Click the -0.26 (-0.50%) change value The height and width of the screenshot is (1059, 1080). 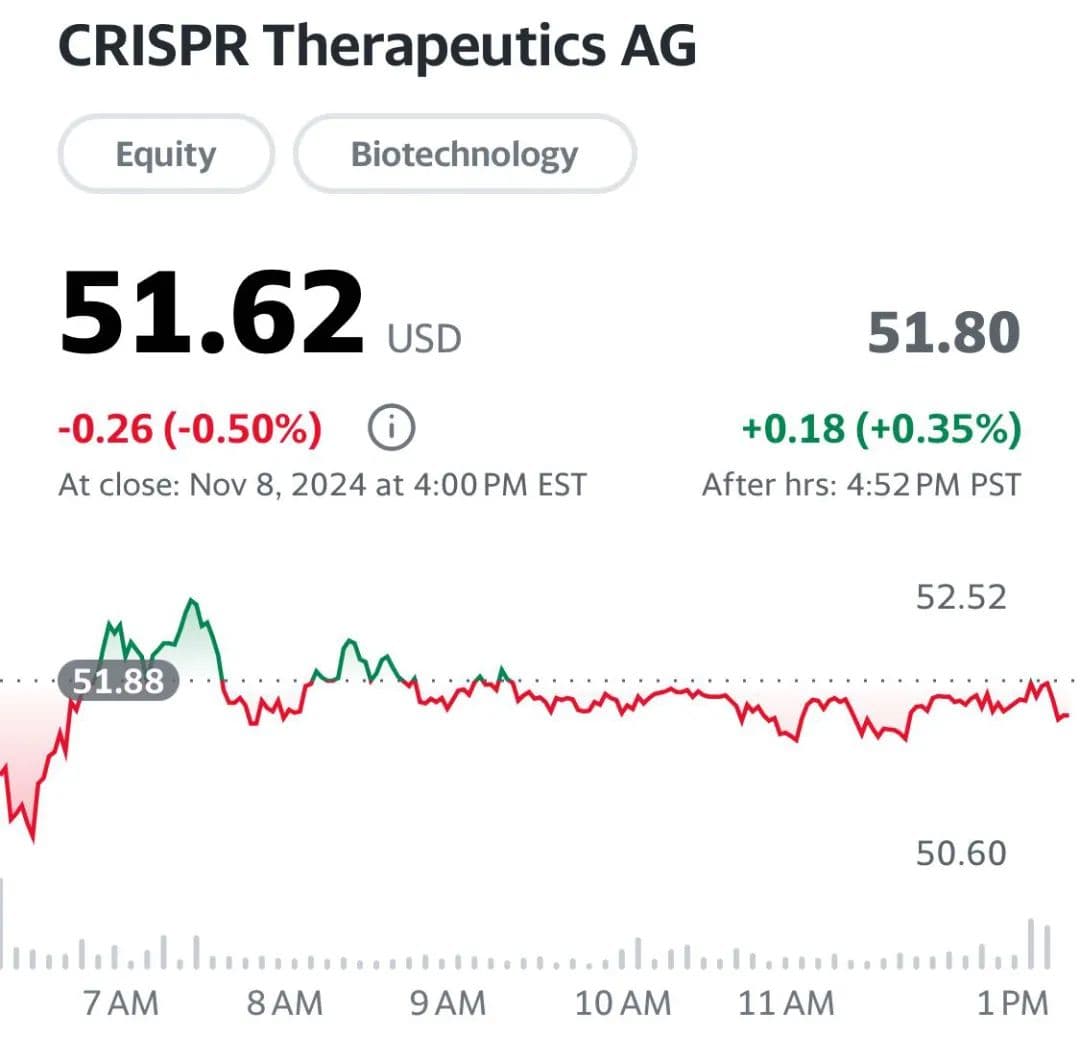[x=190, y=429]
